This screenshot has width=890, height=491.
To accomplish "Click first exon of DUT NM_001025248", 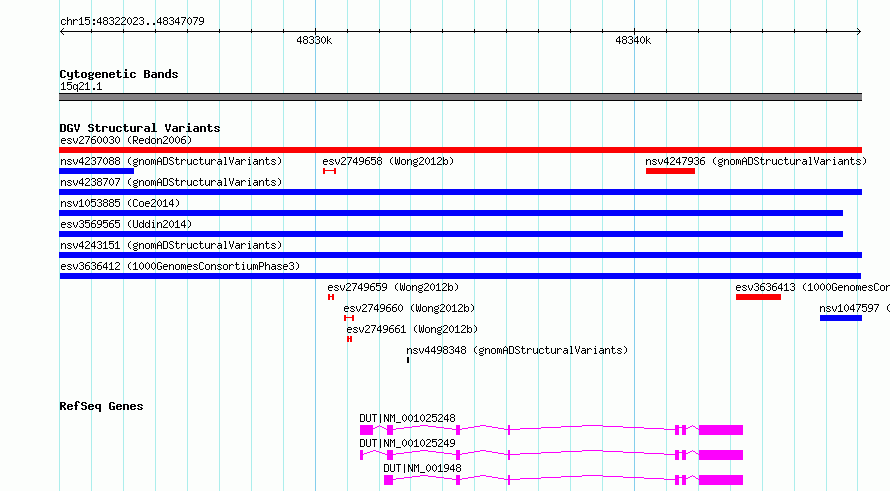I will click(367, 430).
